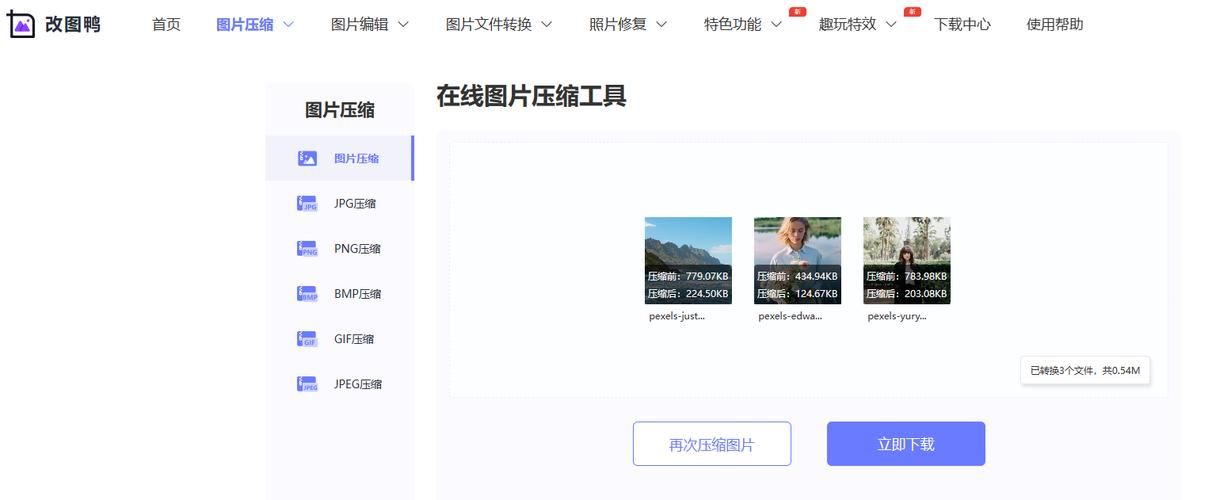Select the BMP压缩 sidebar icon

[307, 293]
